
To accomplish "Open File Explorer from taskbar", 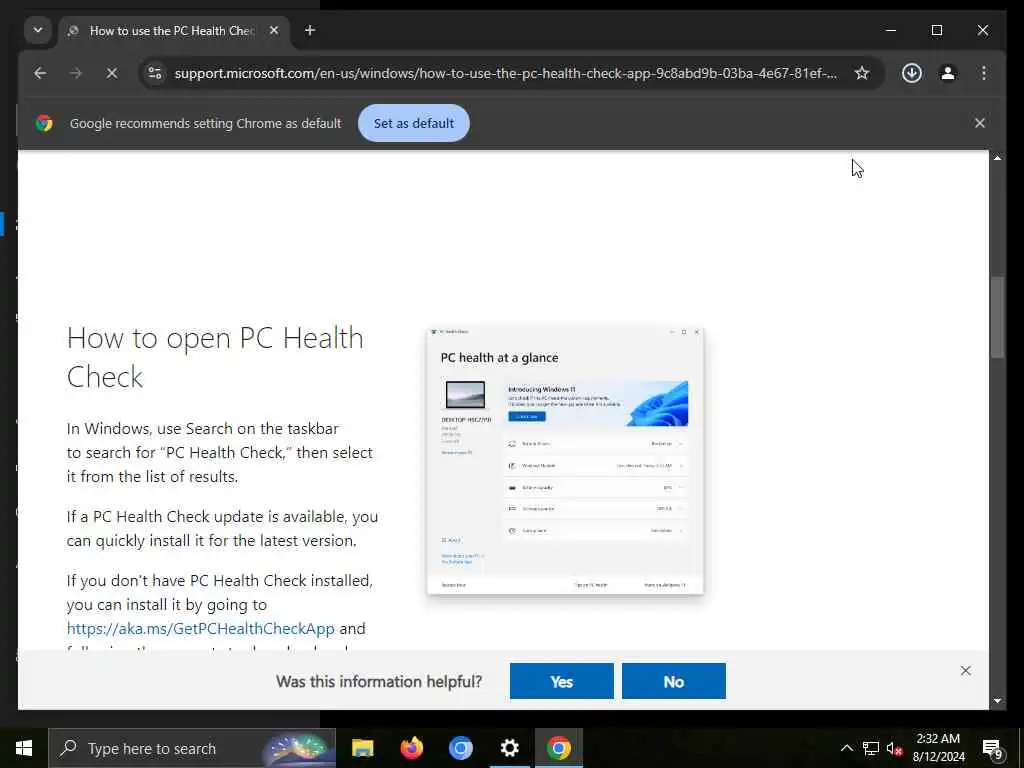I will coord(362,748).
